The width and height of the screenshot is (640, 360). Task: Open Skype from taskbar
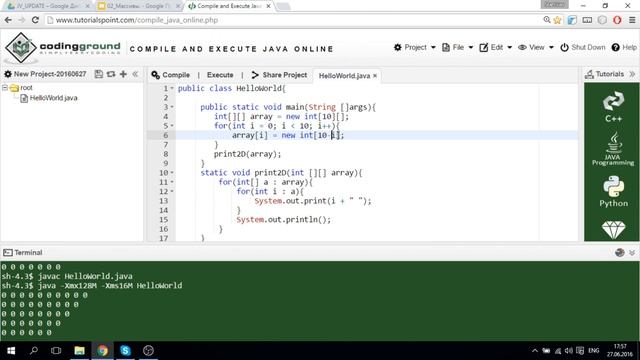click(125, 351)
